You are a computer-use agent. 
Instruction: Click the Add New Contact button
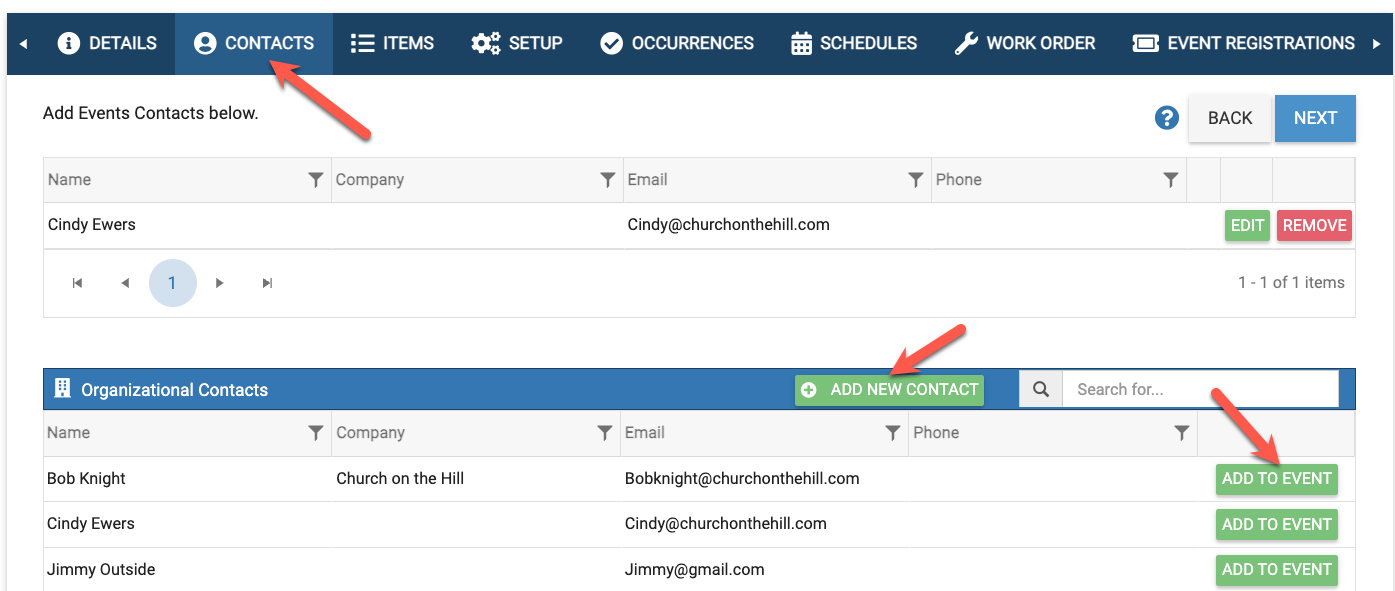tap(889, 390)
